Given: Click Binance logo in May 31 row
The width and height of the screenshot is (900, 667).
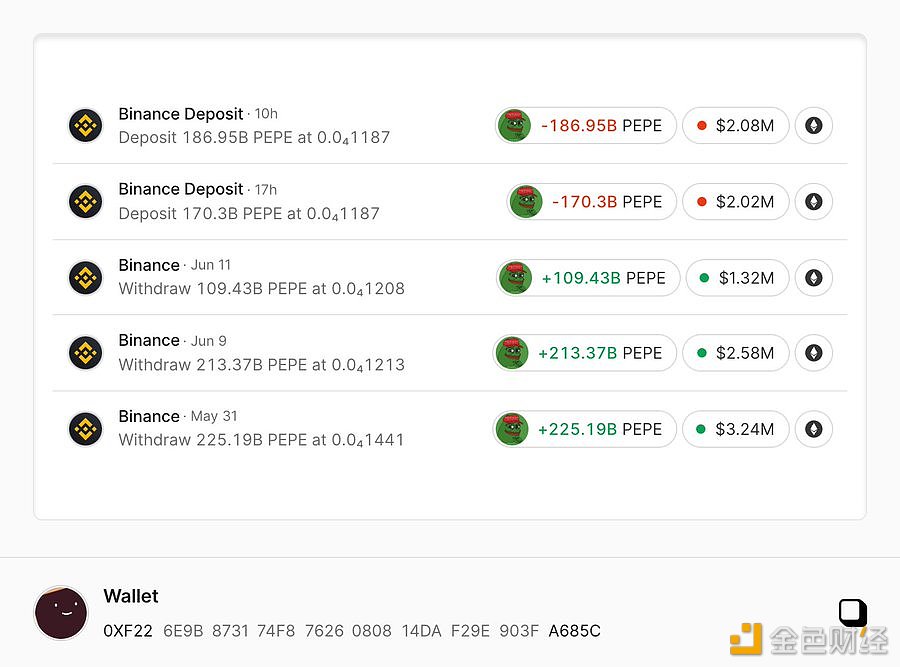Looking at the screenshot, I should 86,429.
